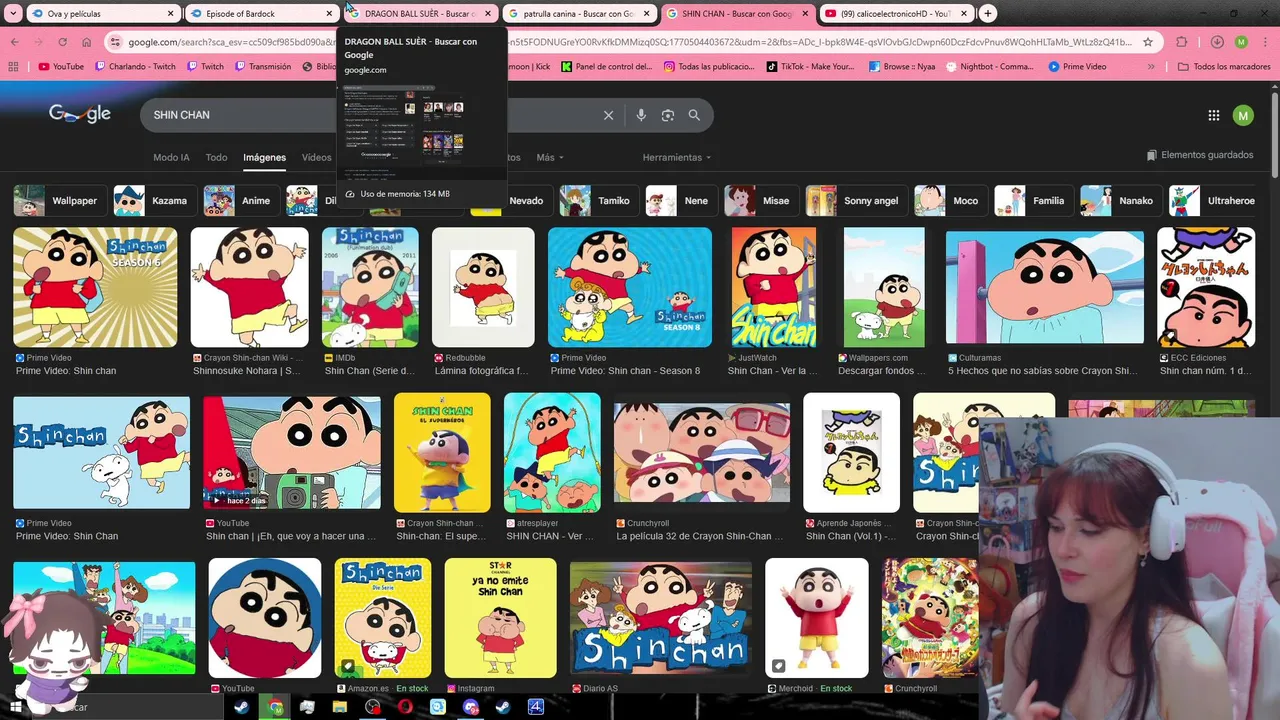The image size is (1280, 720).
Task: Expand the Herramientas dropdown
Action: 677,157
